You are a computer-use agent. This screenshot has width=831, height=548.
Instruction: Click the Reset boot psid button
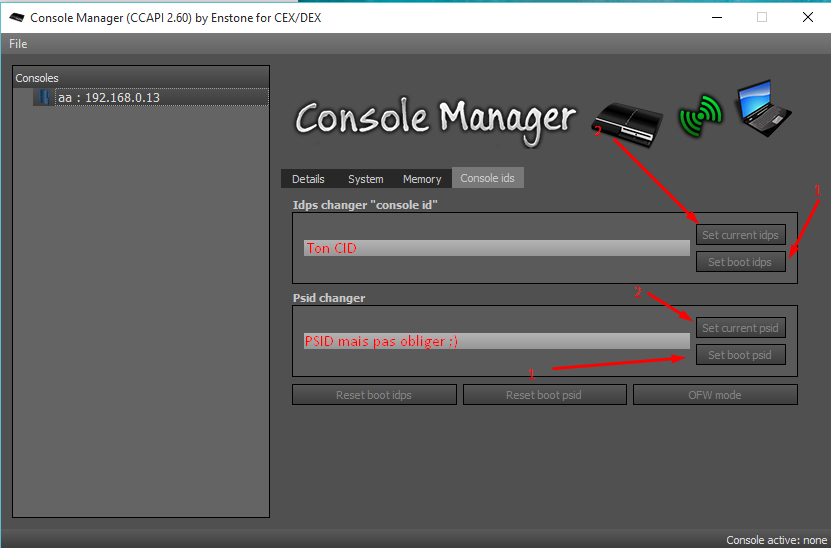click(544, 395)
